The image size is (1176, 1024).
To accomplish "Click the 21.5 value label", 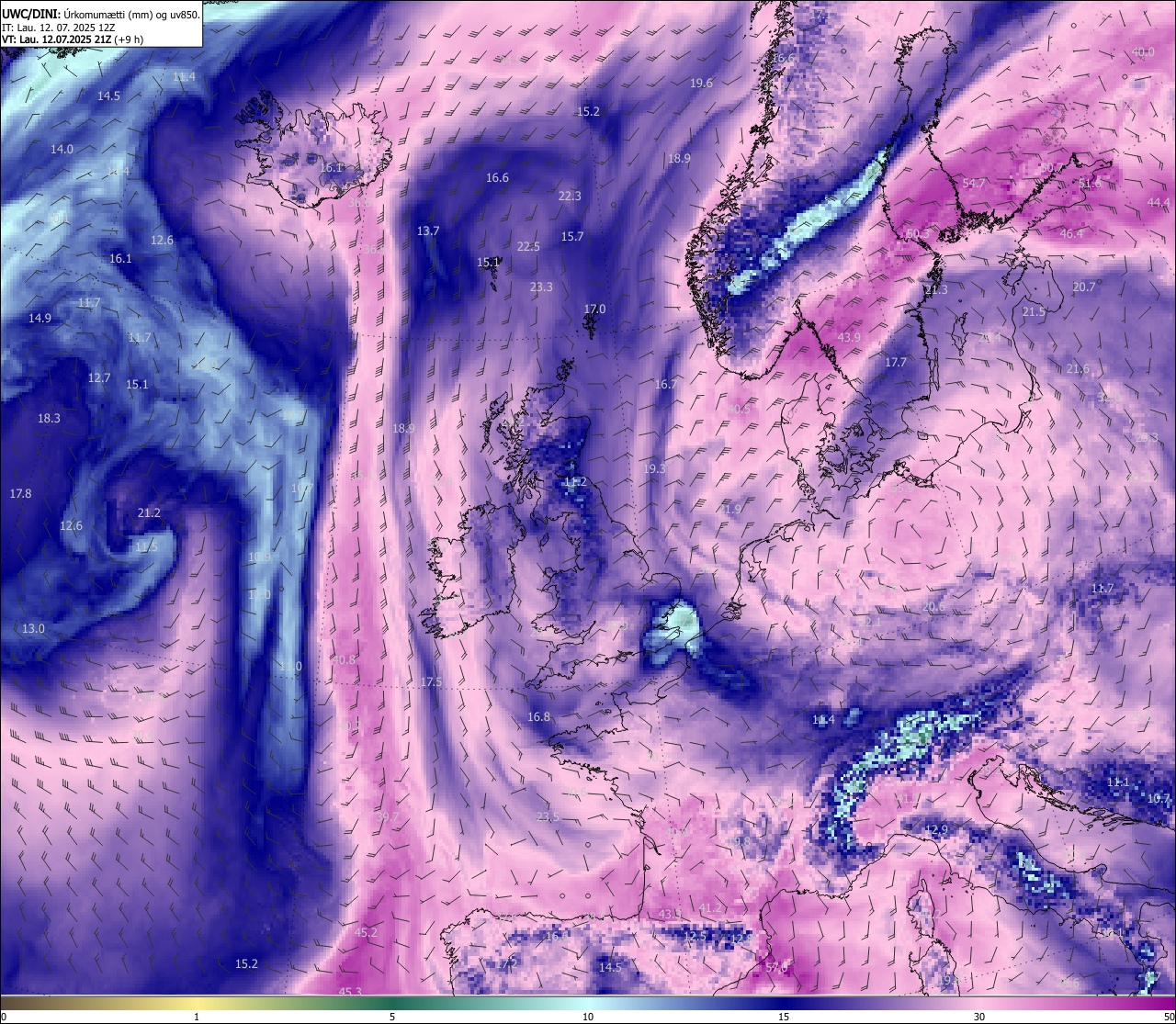I will (x=1034, y=311).
